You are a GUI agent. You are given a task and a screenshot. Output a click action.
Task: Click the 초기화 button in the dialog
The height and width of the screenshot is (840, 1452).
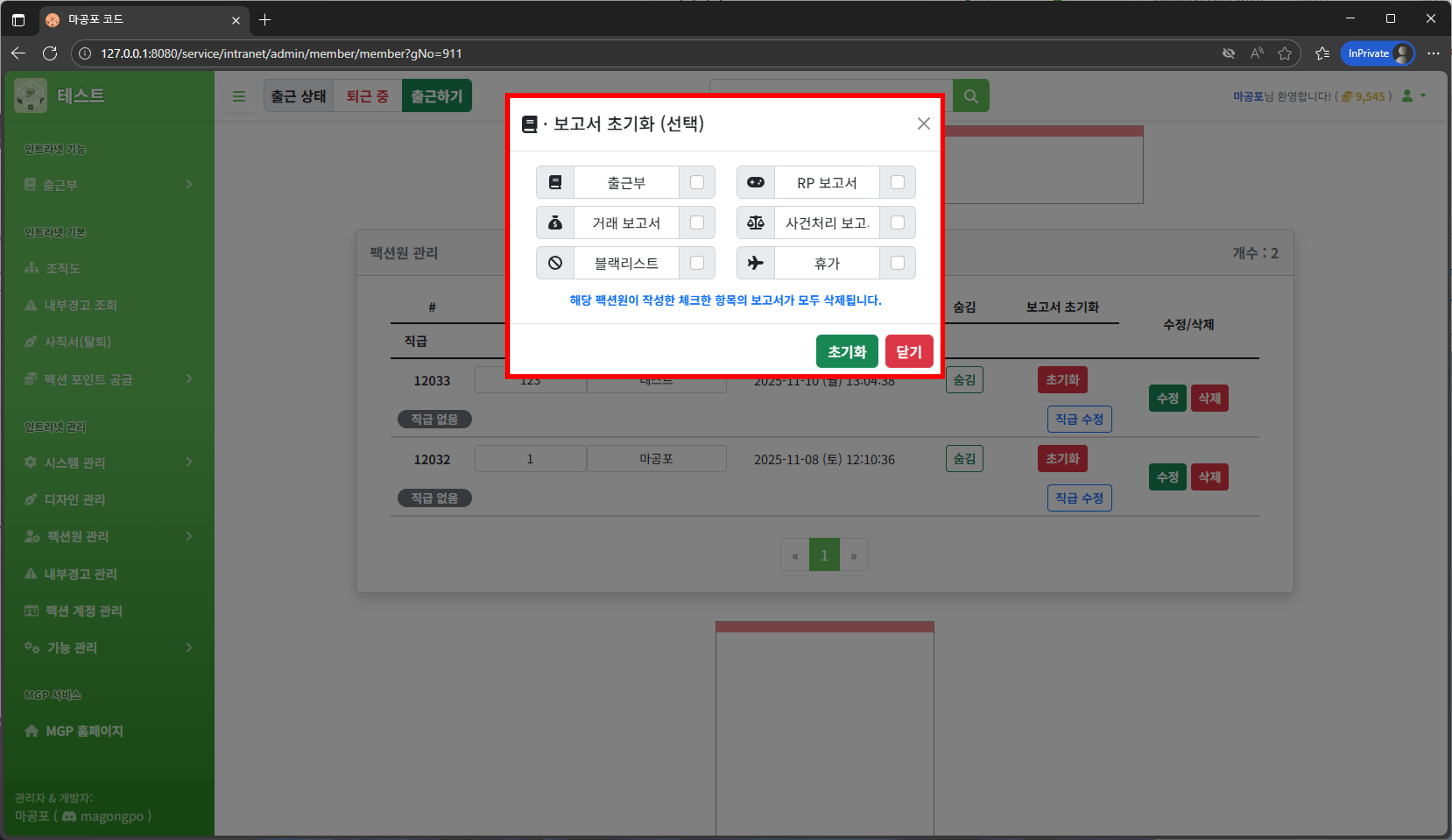point(846,351)
